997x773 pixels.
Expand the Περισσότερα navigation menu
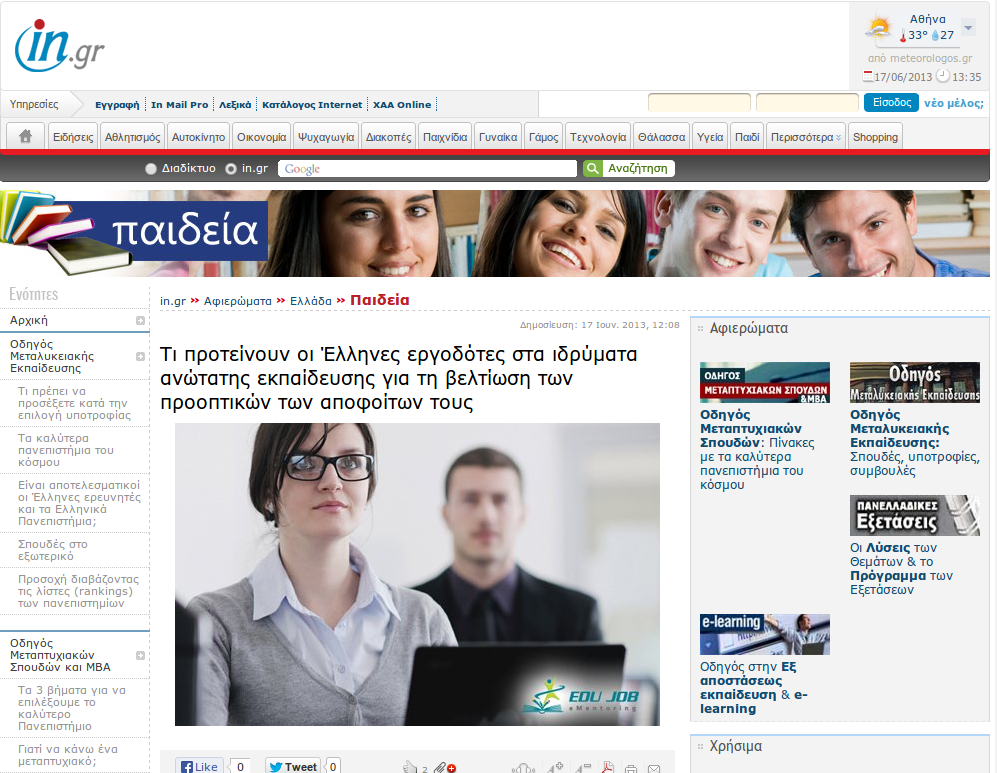pos(806,137)
